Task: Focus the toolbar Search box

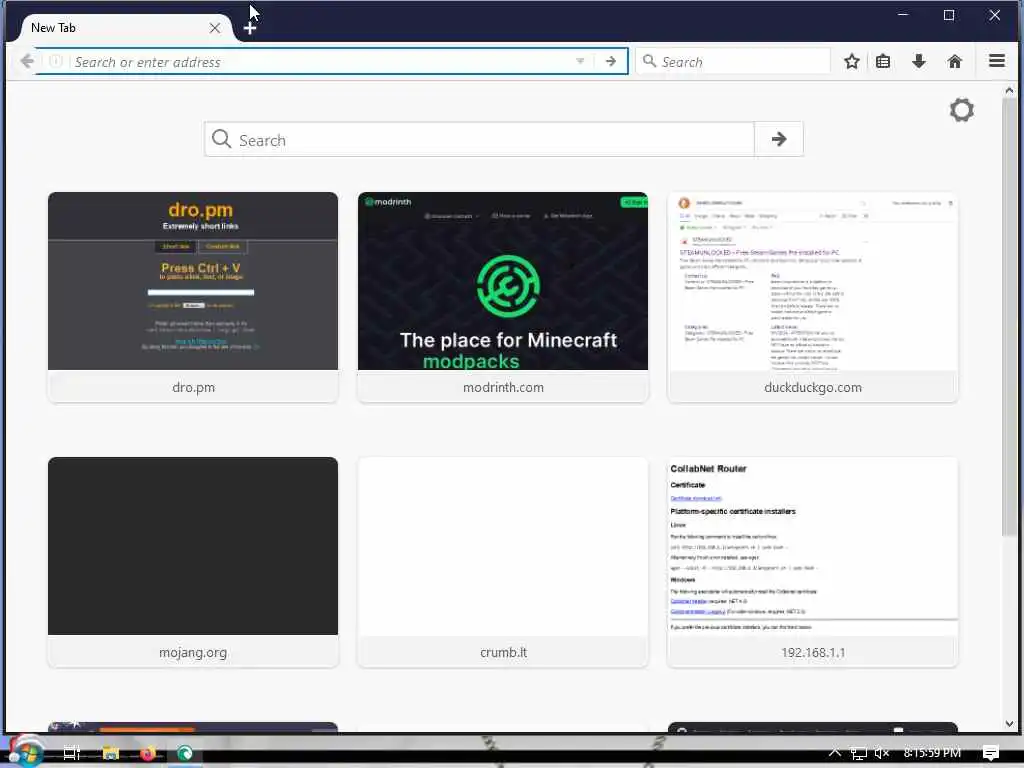Action: pyautogui.click(x=733, y=61)
